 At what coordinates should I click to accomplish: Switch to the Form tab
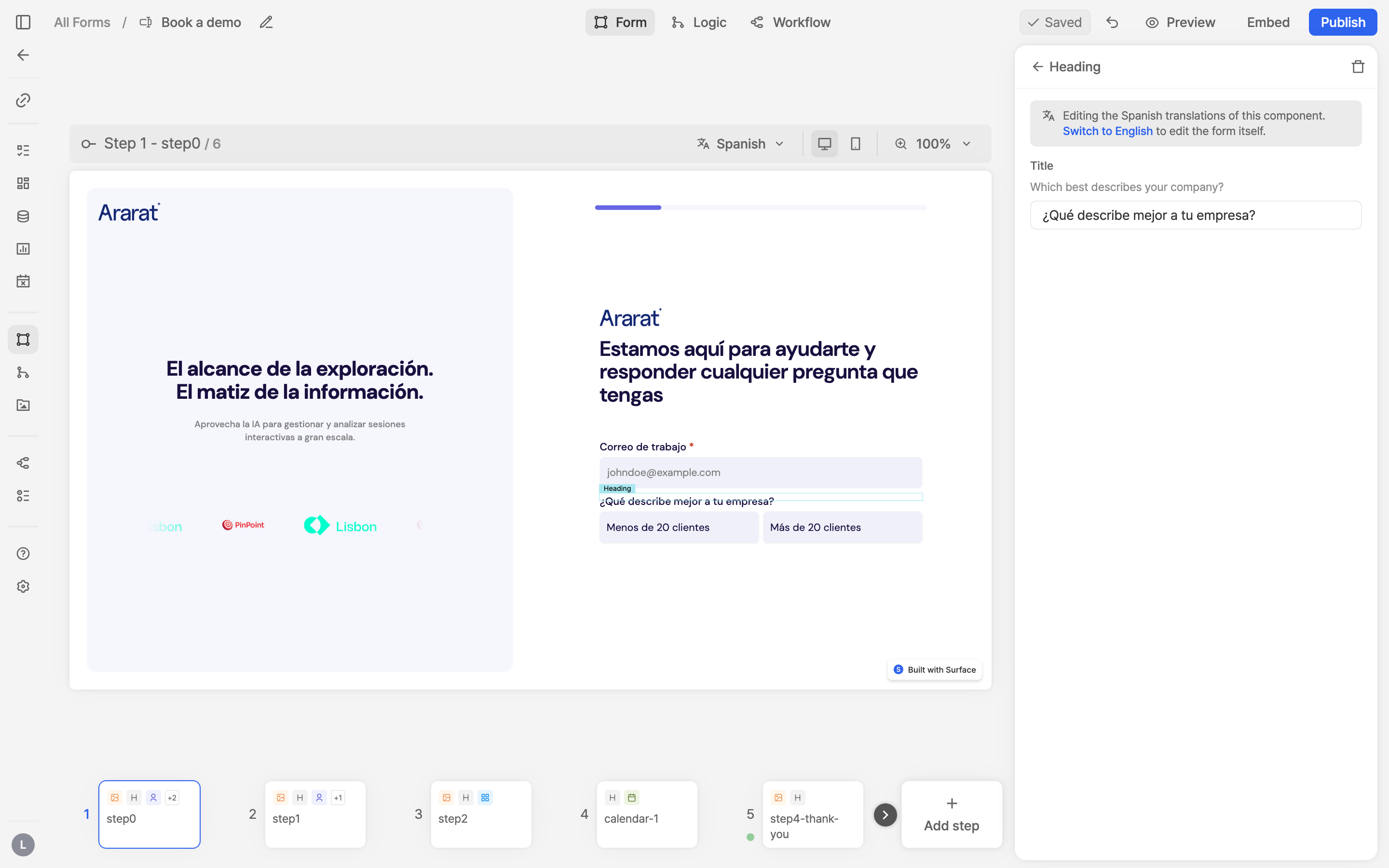coord(620,22)
